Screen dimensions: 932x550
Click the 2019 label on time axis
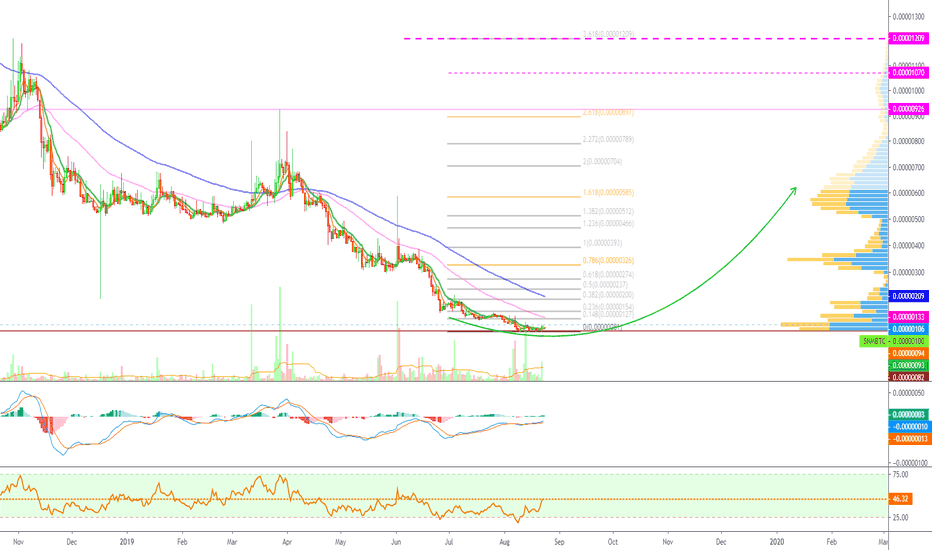tap(127, 542)
